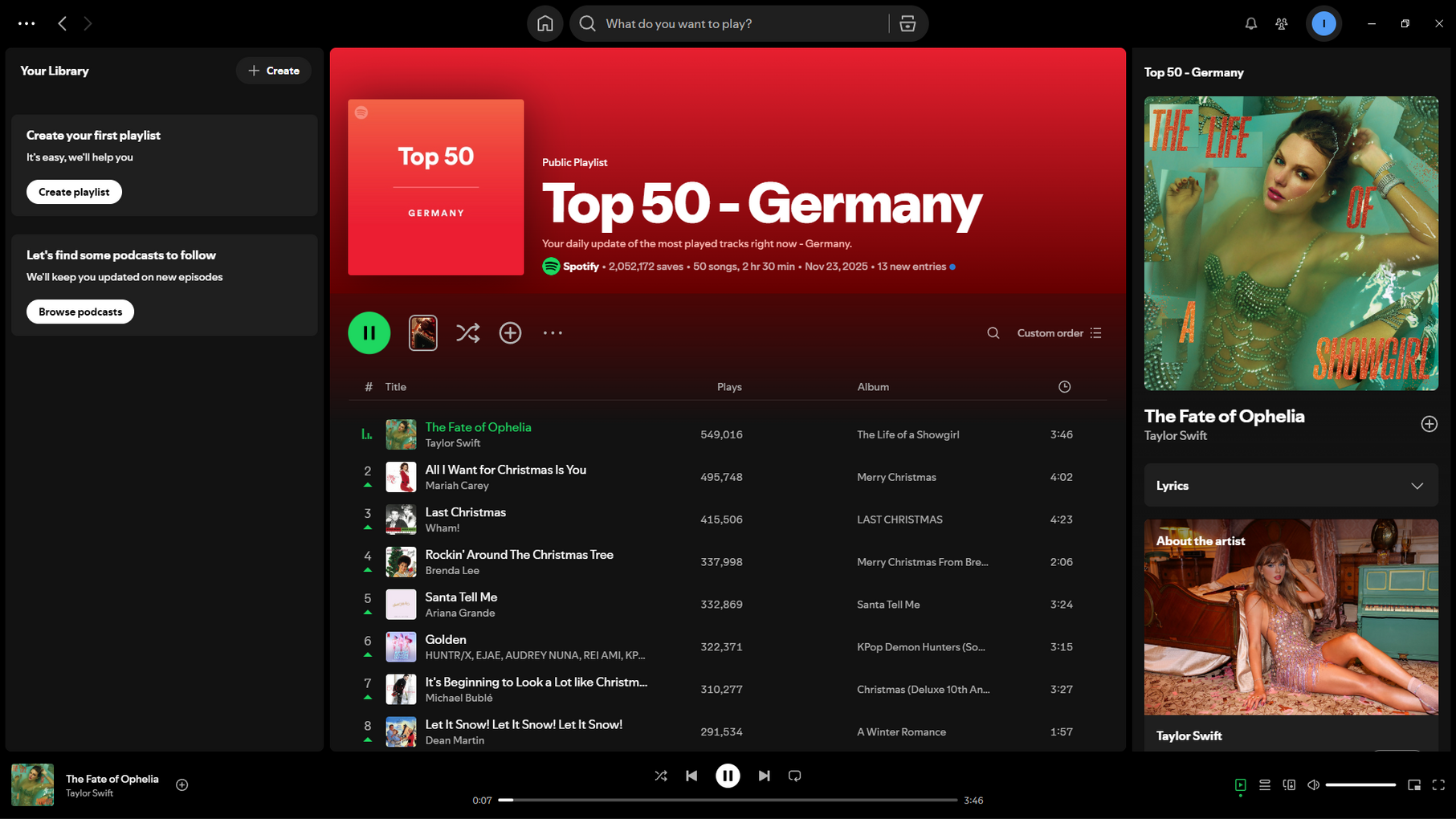Click the Top 50 Germany cover art

pyautogui.click(x=436, y=187)
